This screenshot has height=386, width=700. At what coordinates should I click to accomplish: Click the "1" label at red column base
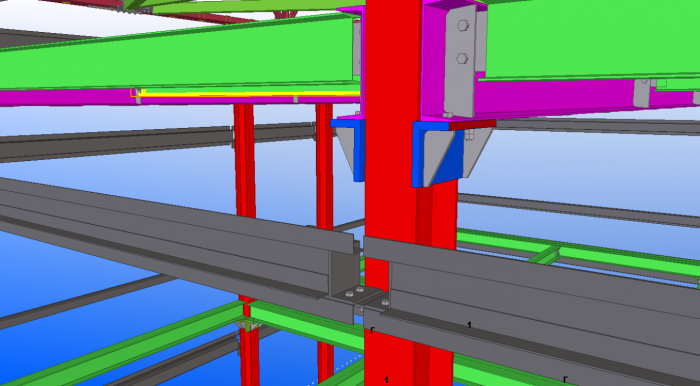pyautogui.click(x=386, y=380)
